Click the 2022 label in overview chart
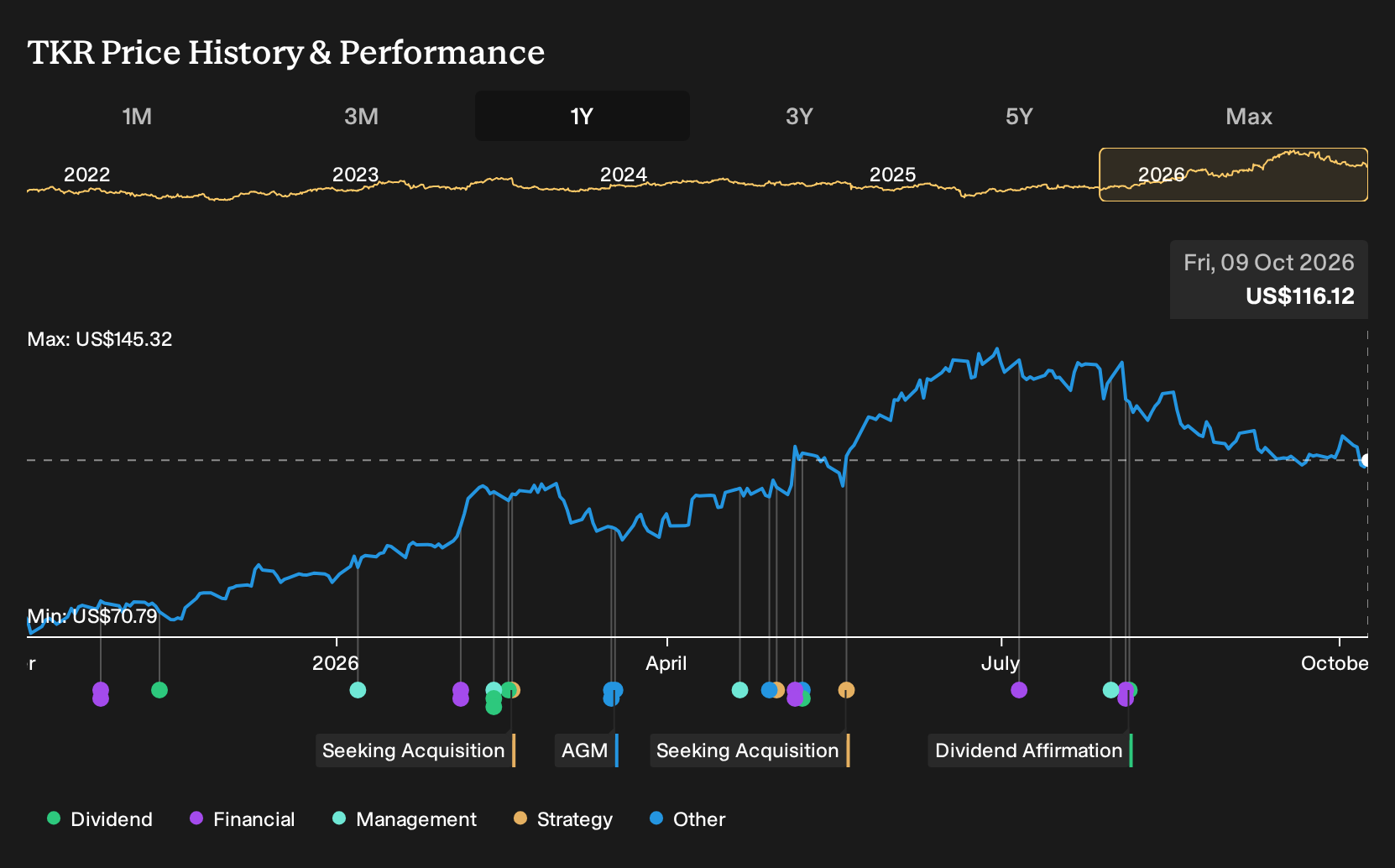The image size is (1395, 868). (x=87, y=175)
